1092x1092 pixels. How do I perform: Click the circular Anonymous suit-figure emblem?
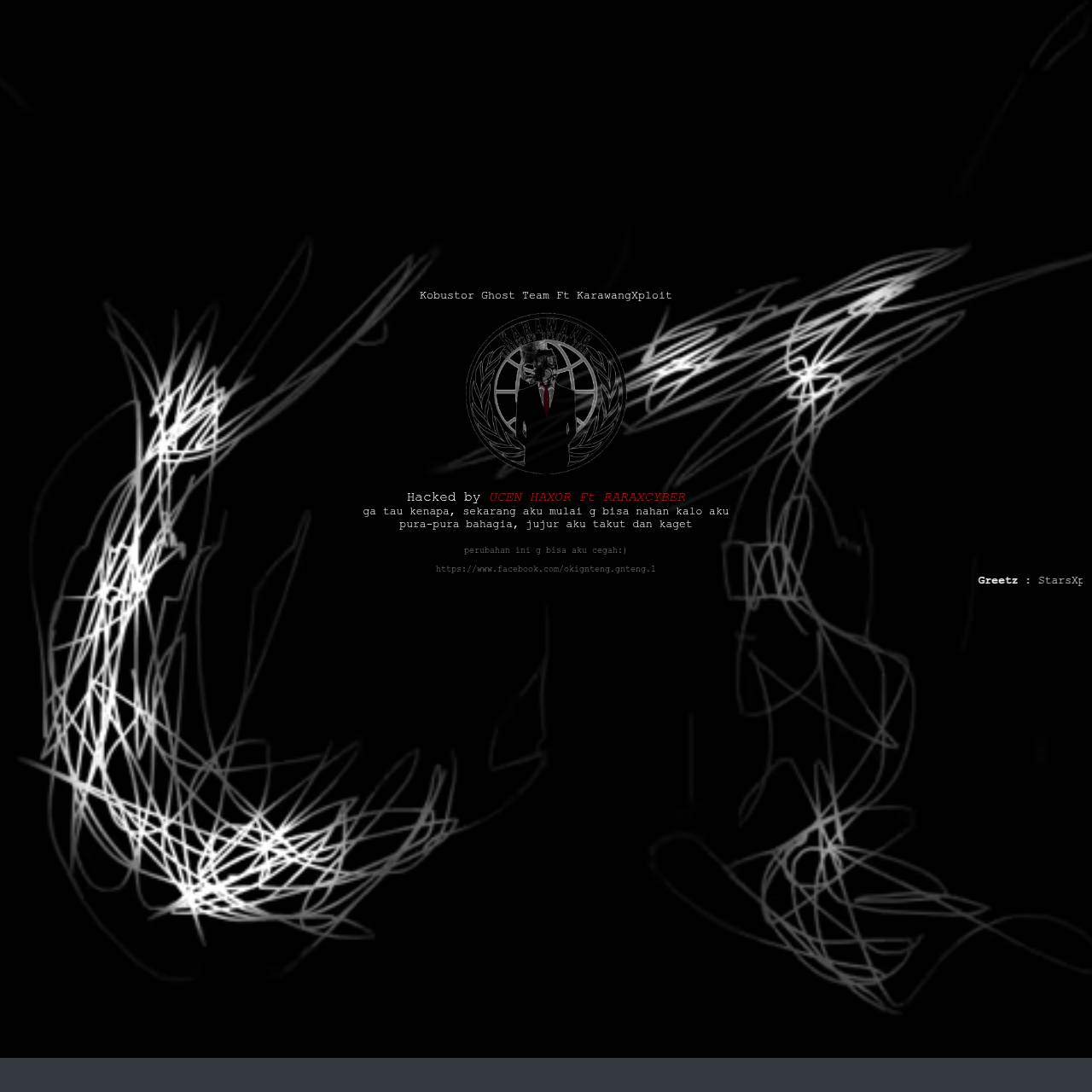546,393
